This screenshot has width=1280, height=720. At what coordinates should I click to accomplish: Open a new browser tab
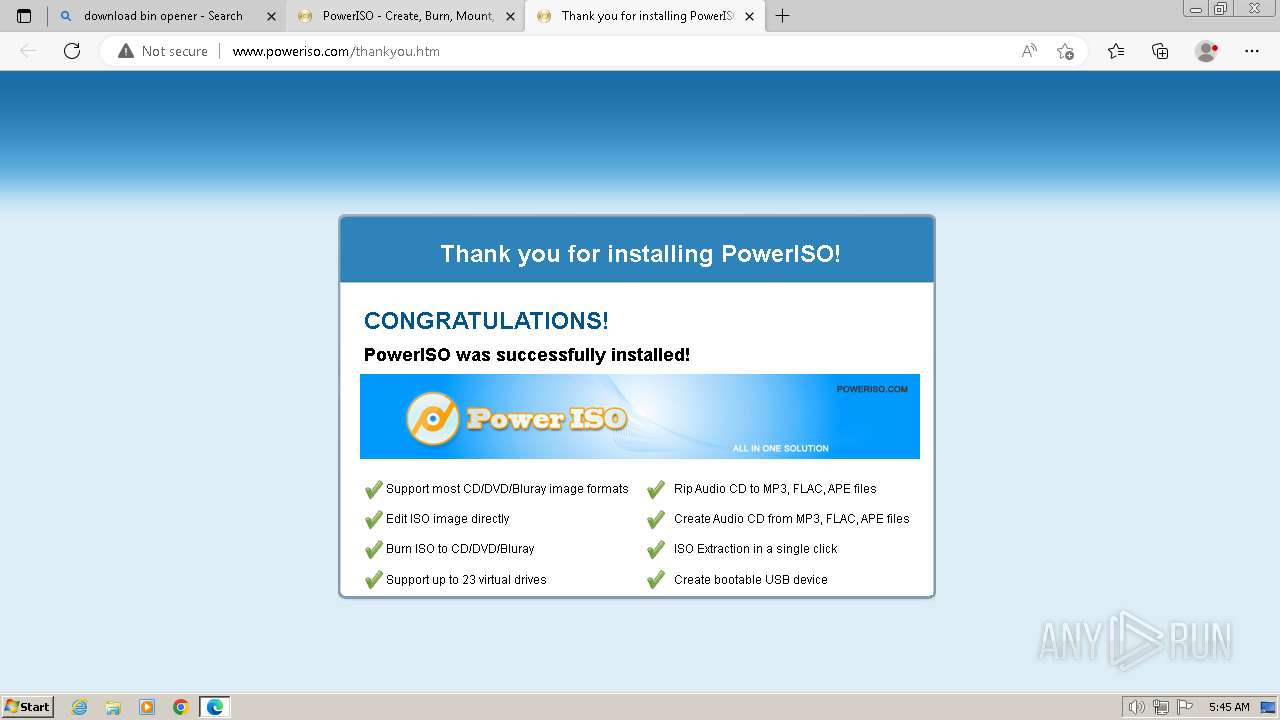(782, 16)
